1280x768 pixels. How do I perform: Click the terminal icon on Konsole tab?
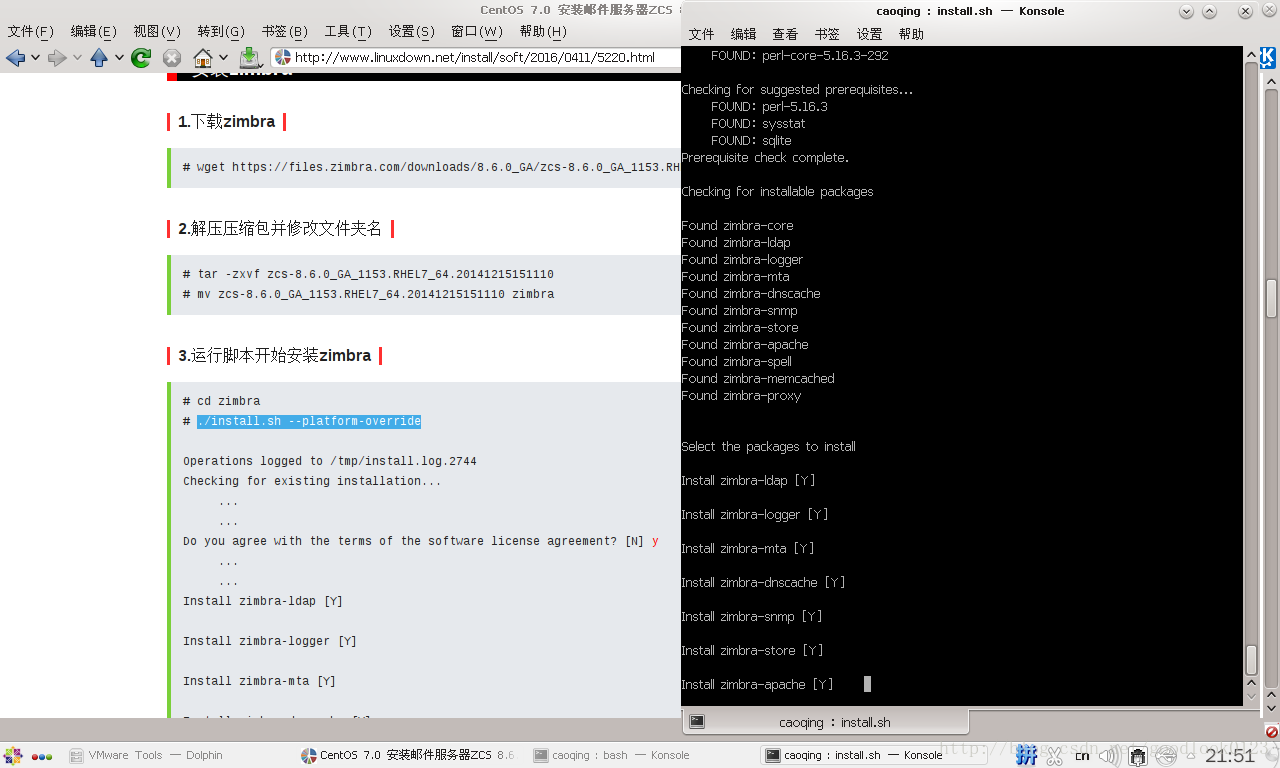click(697, 721)
